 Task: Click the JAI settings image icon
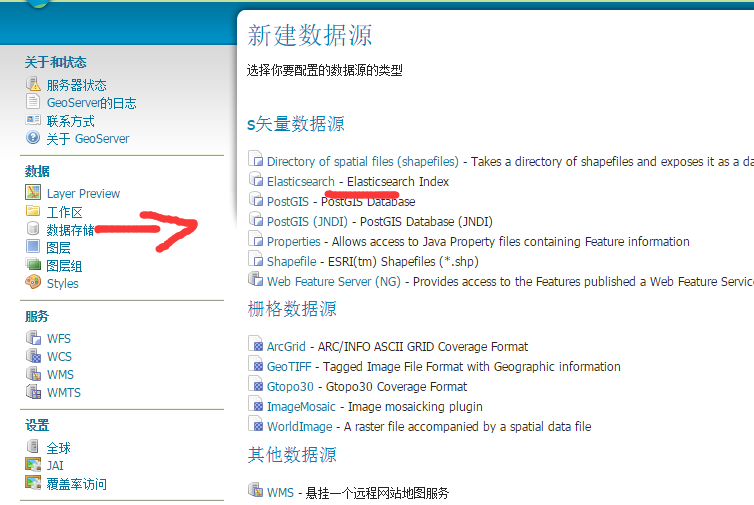coord(33,464)
